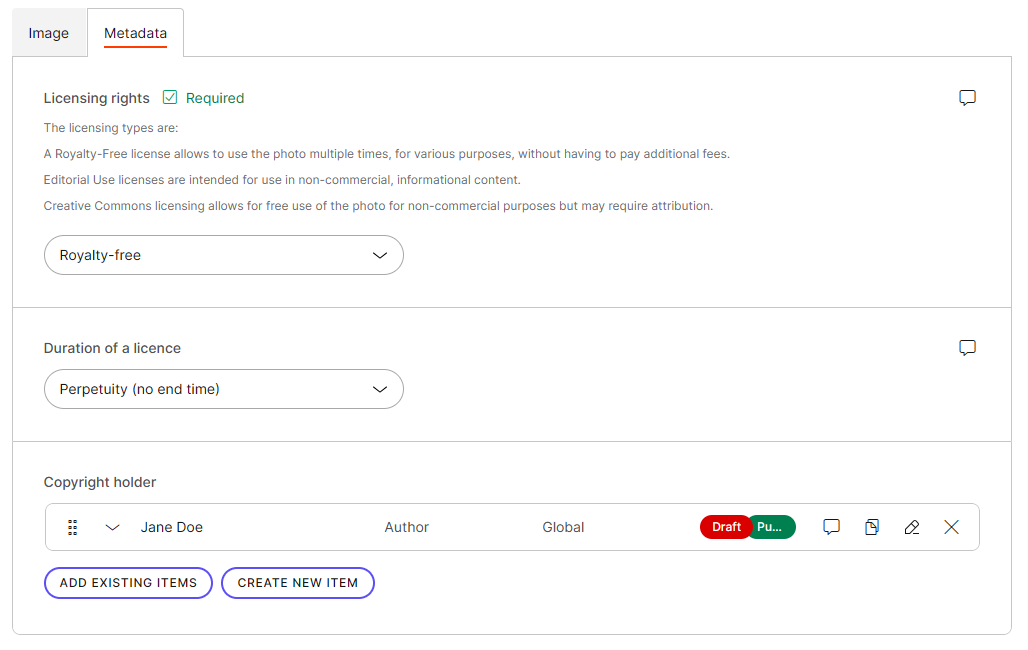Click ADD EXISTING ITEMS
Viewport: 1028px width, 650px height.
pyautogui.click(x=127, y=583)
